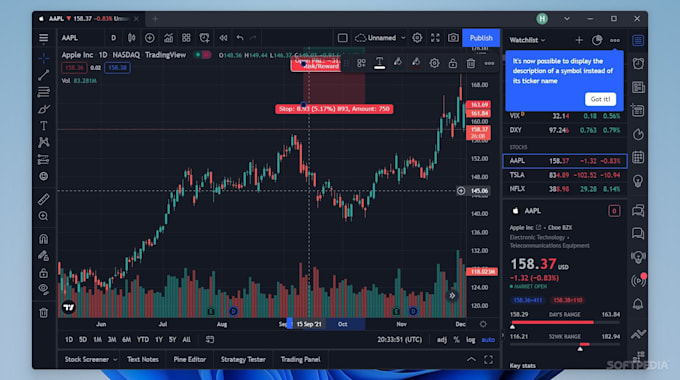Select the prediction and measurement tool
Screen dimensions: 680x380
coord(43,159)
